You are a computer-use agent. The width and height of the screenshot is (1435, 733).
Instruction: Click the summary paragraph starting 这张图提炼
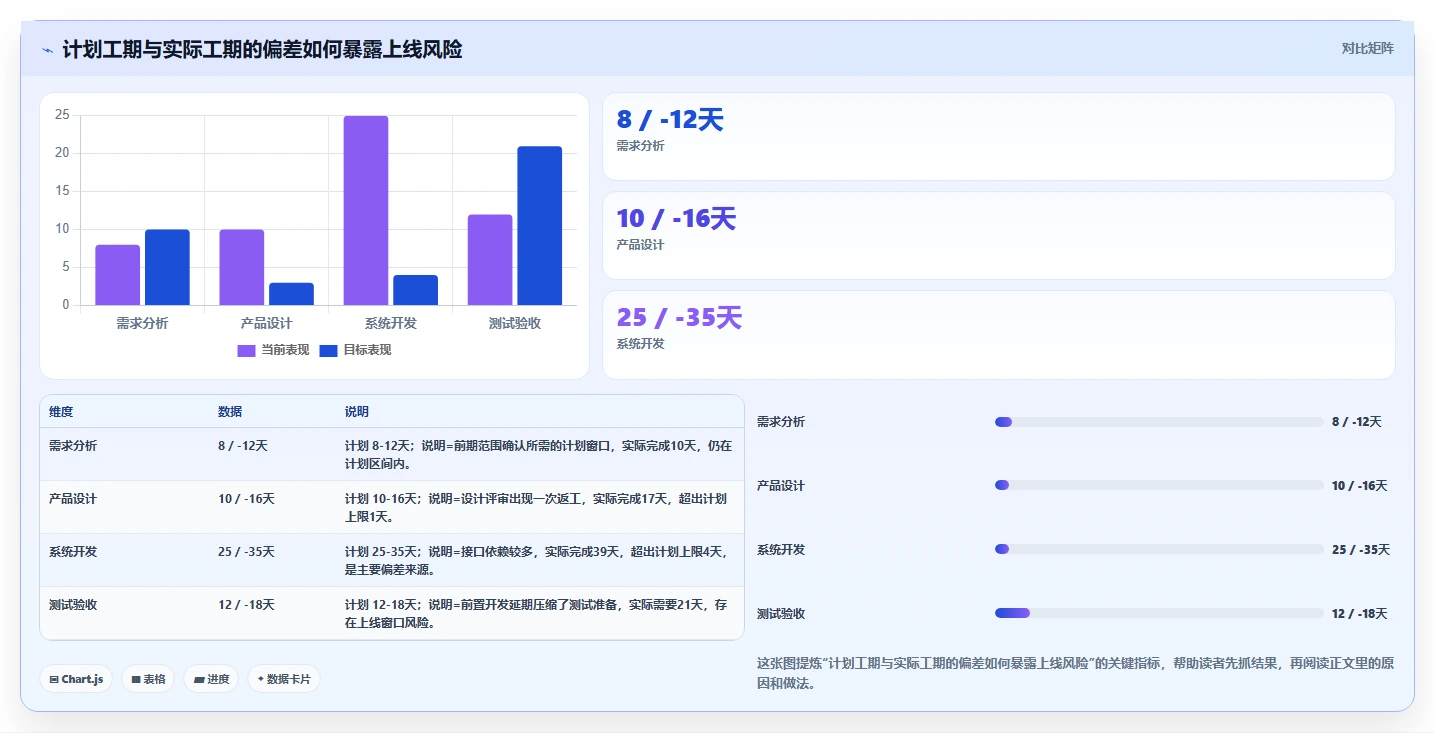pos(1075,673)
